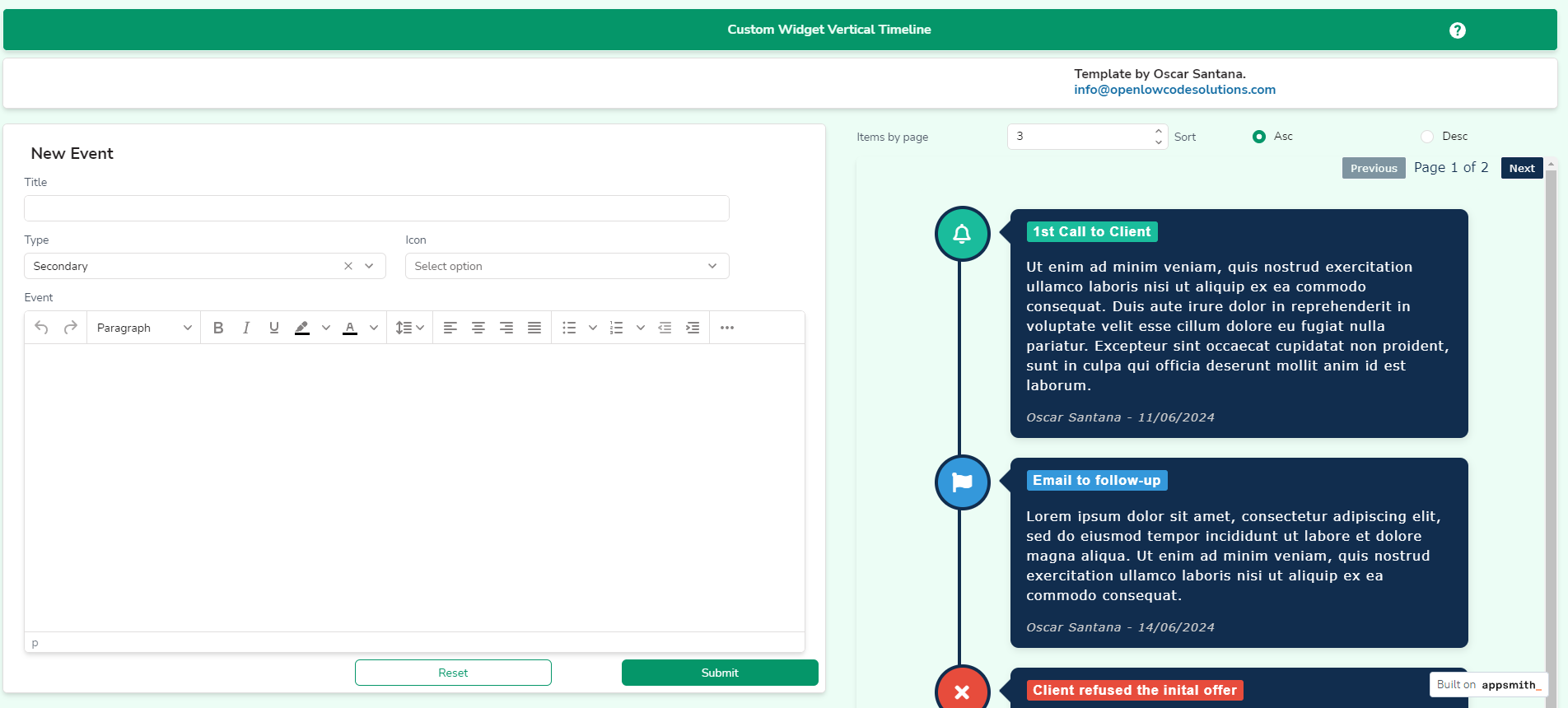
Task: Insert a bulleted list
Action: 569,328
